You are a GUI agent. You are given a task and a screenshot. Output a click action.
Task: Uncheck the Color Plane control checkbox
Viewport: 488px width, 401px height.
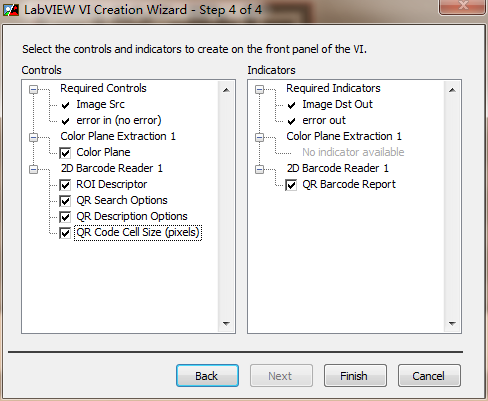coord(65,153)
